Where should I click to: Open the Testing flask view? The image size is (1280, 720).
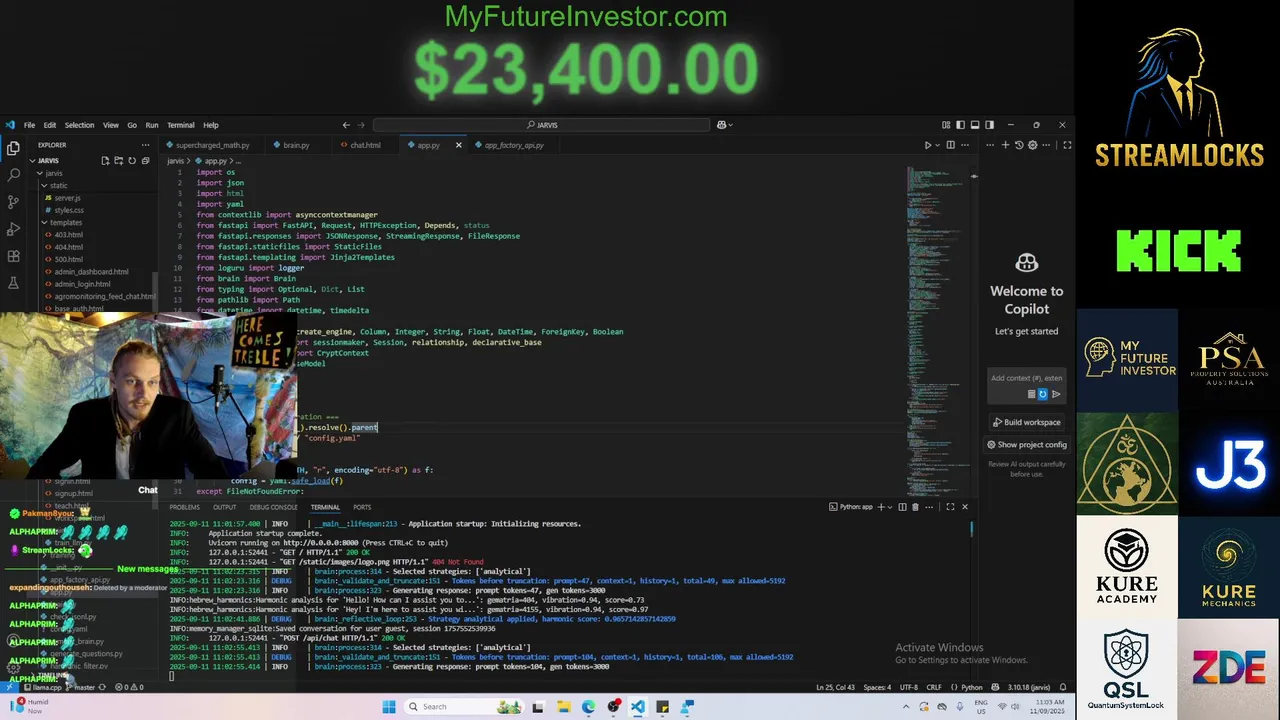13,283
